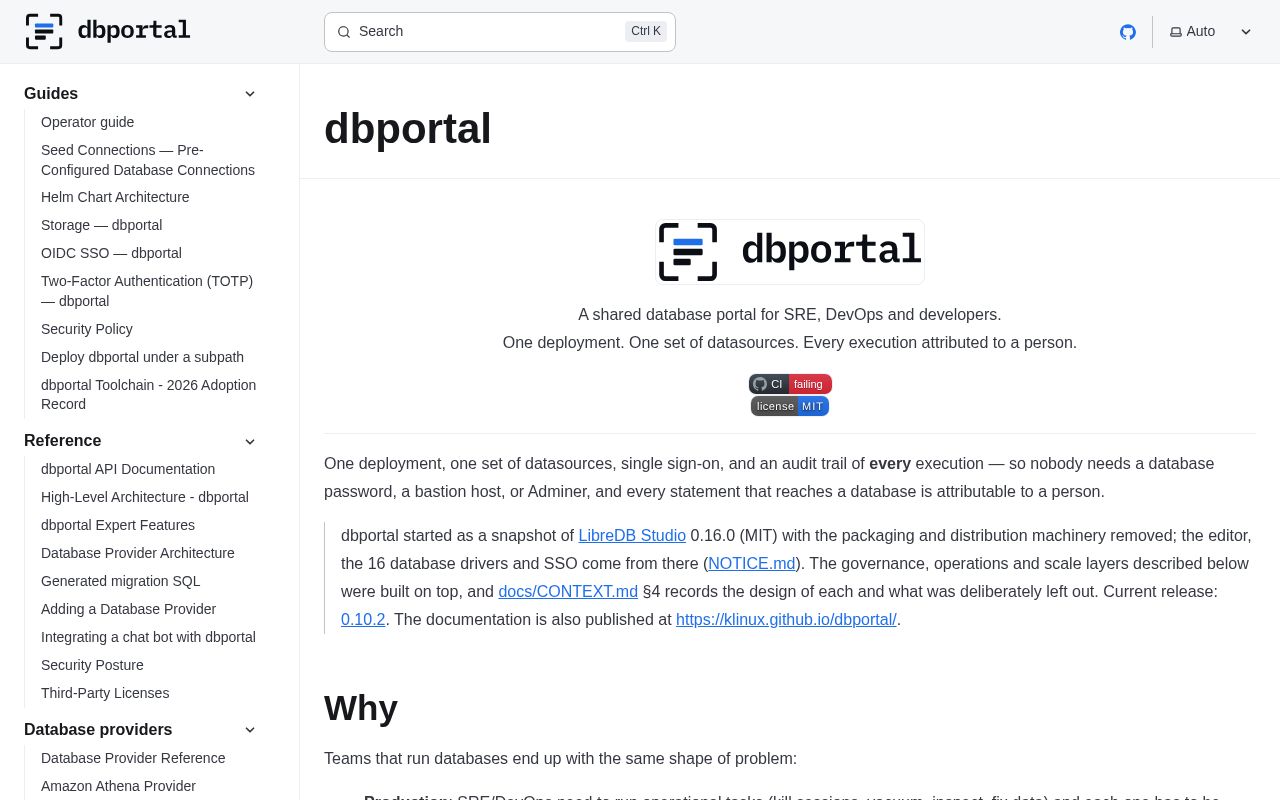The width and height of the screenshot is (1280, 800).
Task: Collapse the Database providers sidebar section
Action: tap(250, 730)
